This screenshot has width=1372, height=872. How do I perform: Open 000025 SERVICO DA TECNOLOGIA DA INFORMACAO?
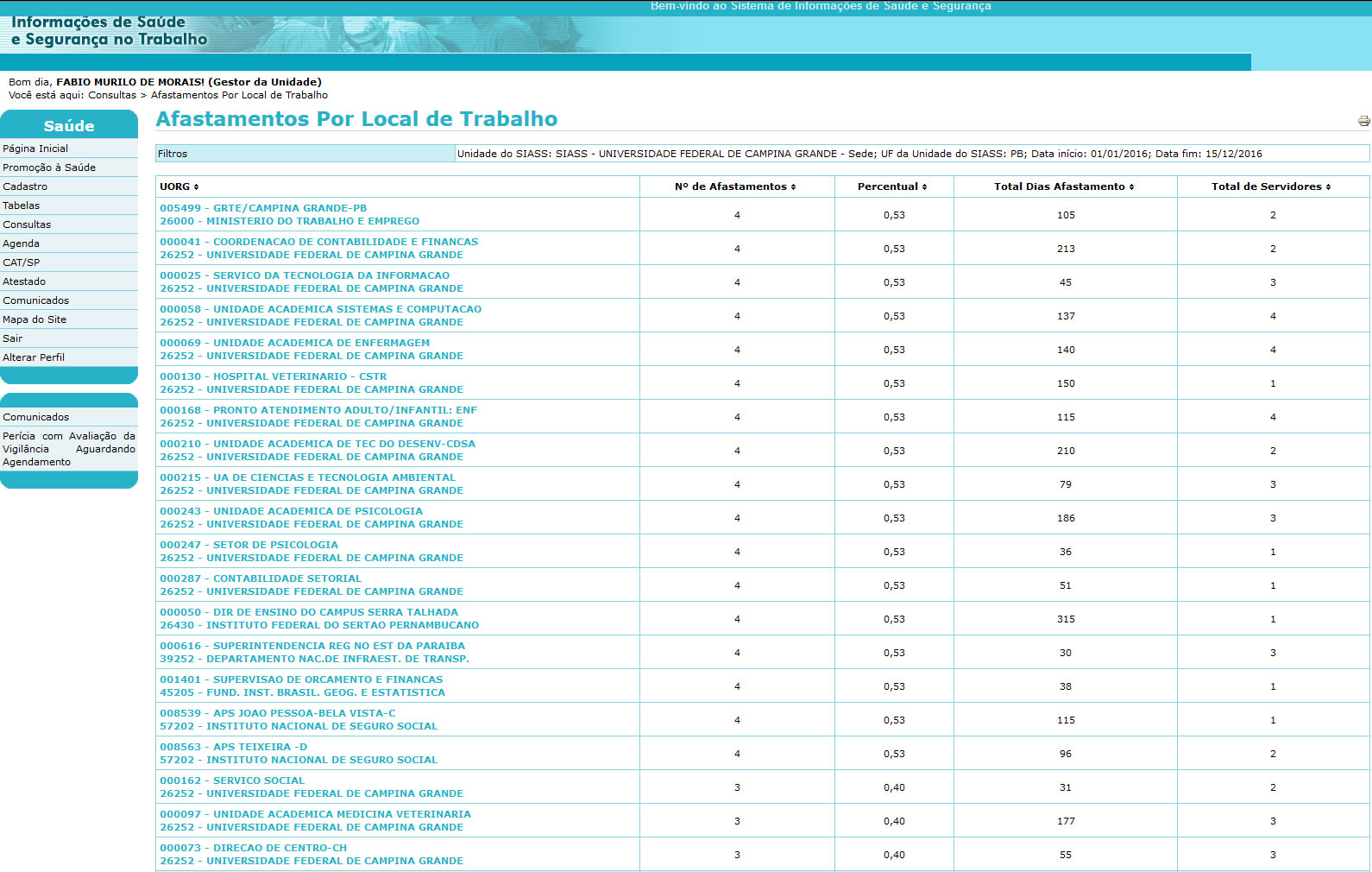(305, 275)
